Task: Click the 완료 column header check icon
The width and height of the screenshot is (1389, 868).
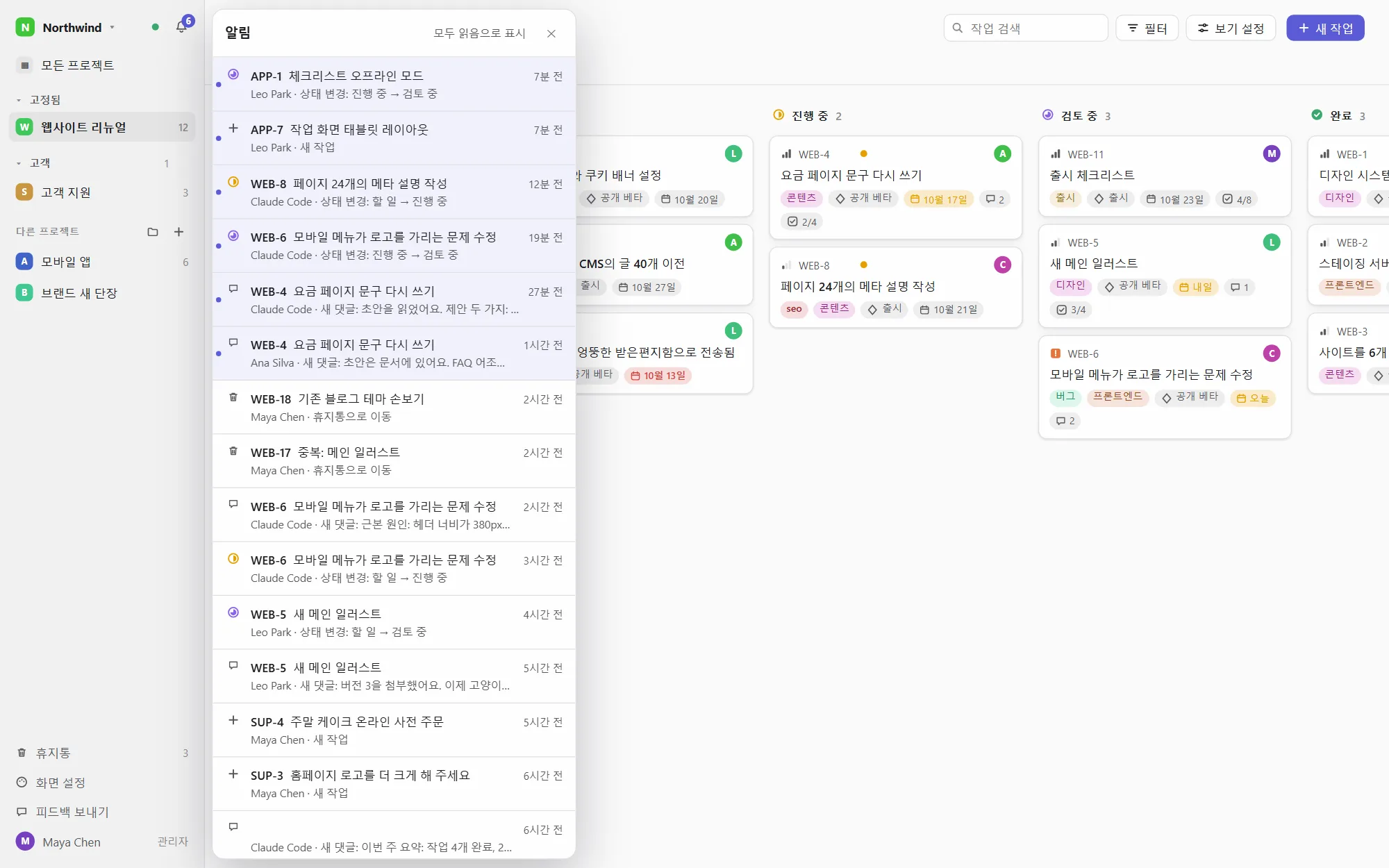Action: (x=1317, y=115)
